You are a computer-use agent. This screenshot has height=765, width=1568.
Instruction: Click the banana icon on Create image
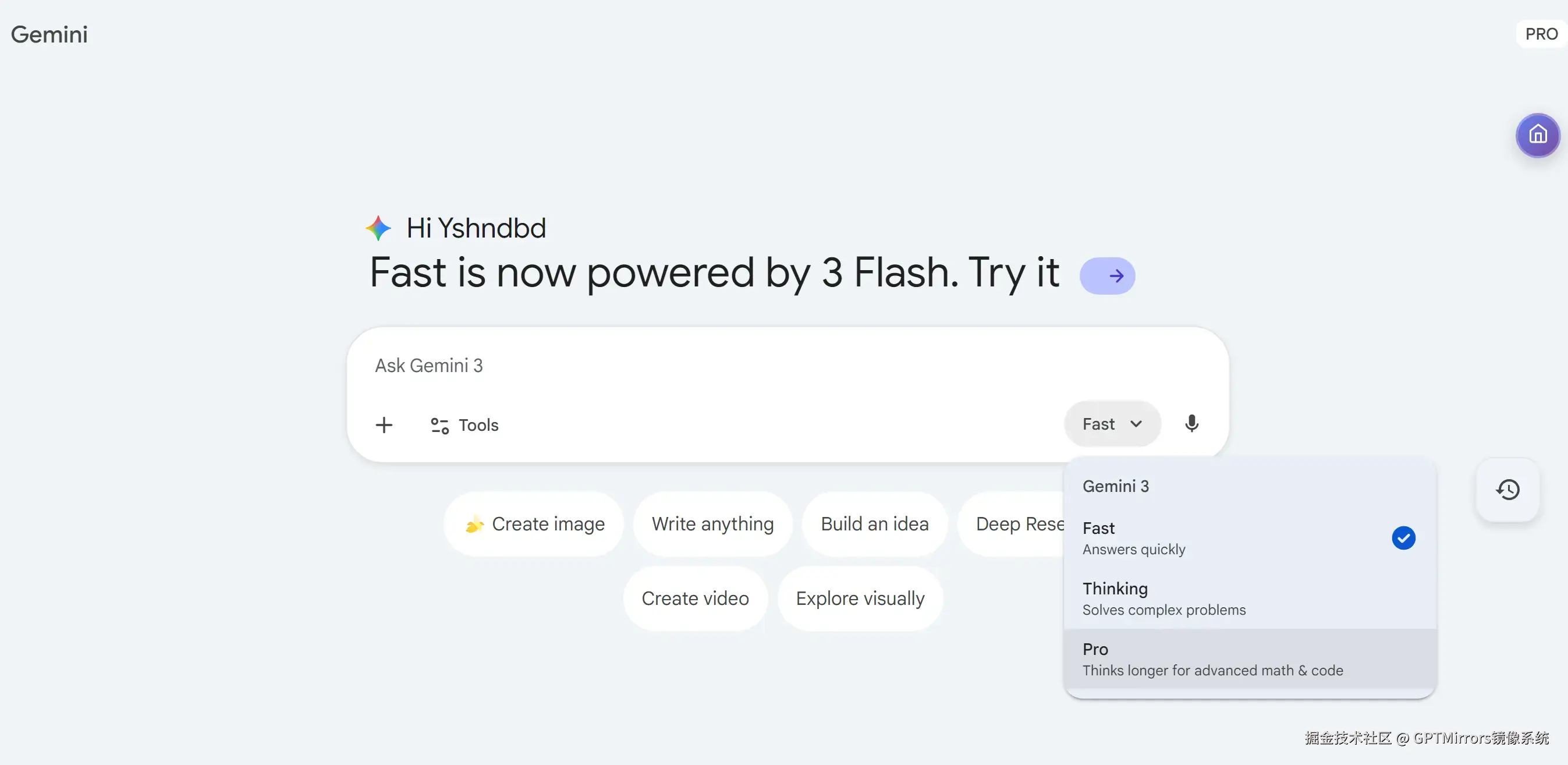[x=474, y=524]
